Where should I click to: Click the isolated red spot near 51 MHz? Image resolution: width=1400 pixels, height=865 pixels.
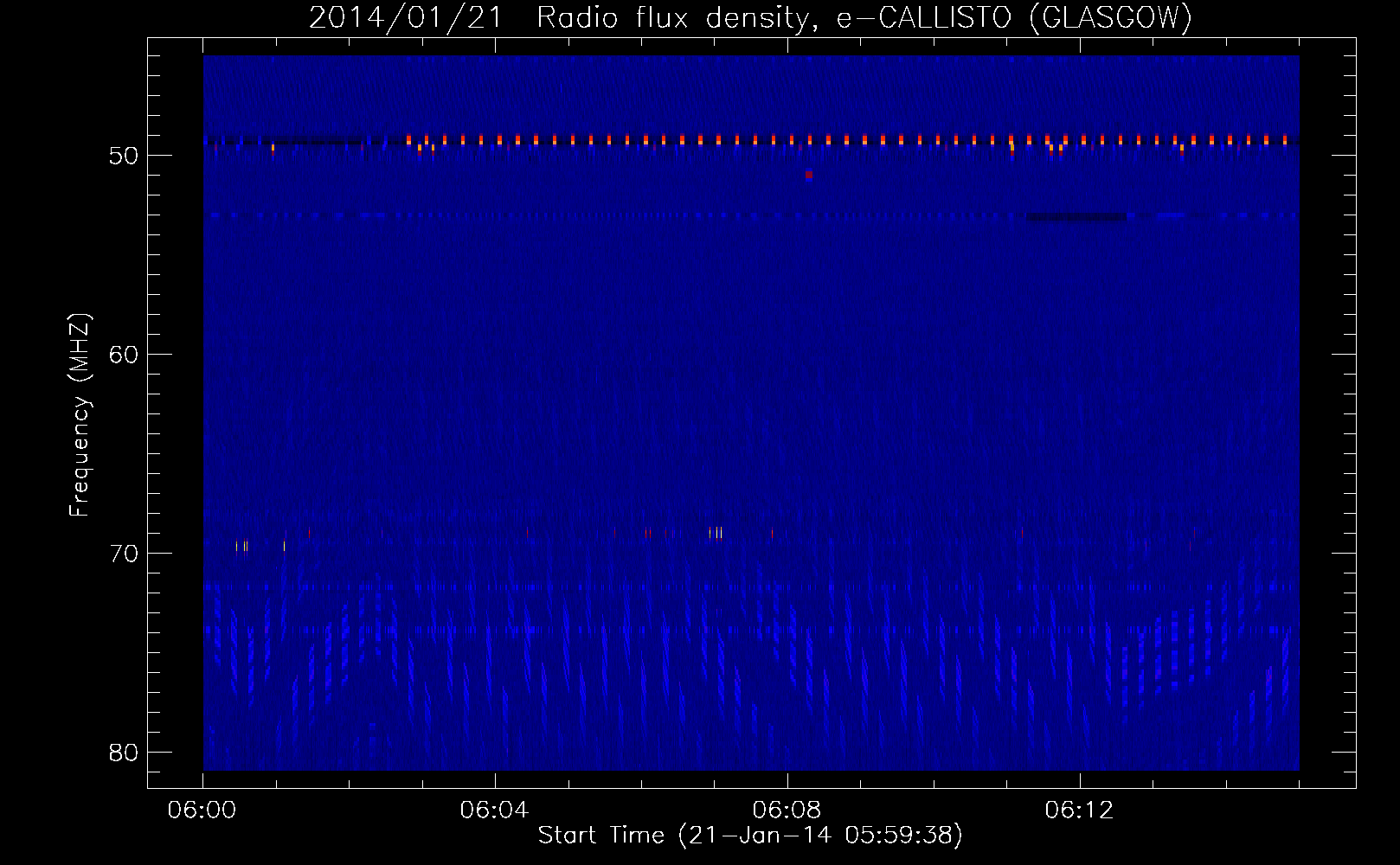click(809, 175)
